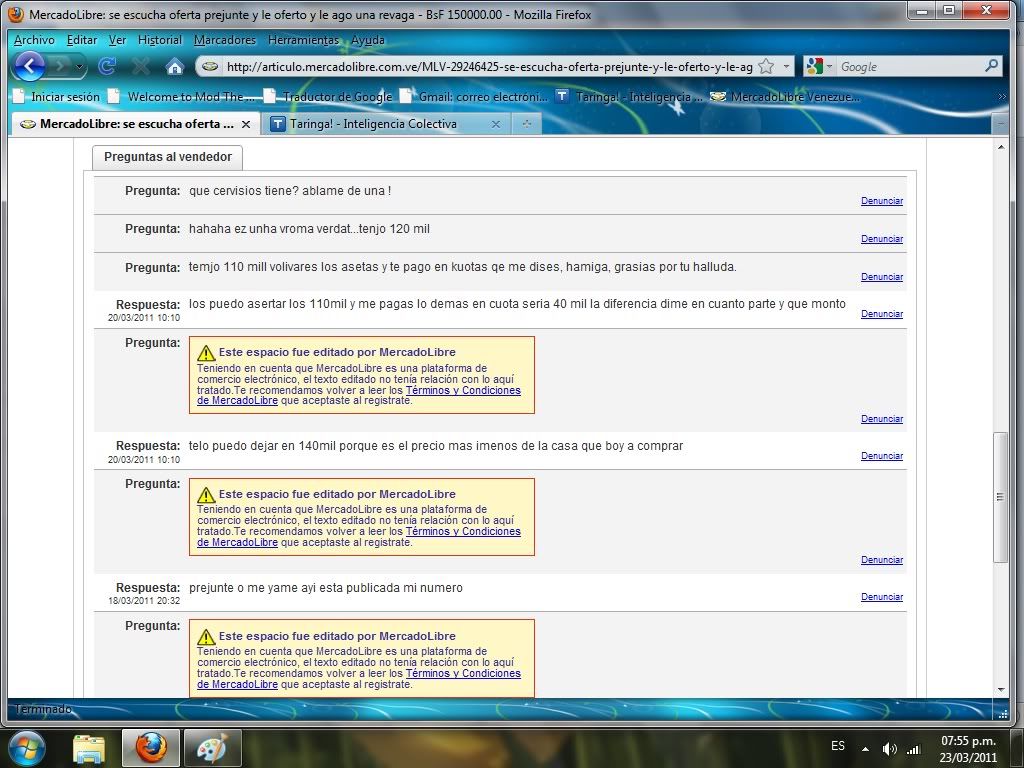Viewport: 1024px width, 768px height.
Task: Open the Editar menu
Action: tap(82, 40)
